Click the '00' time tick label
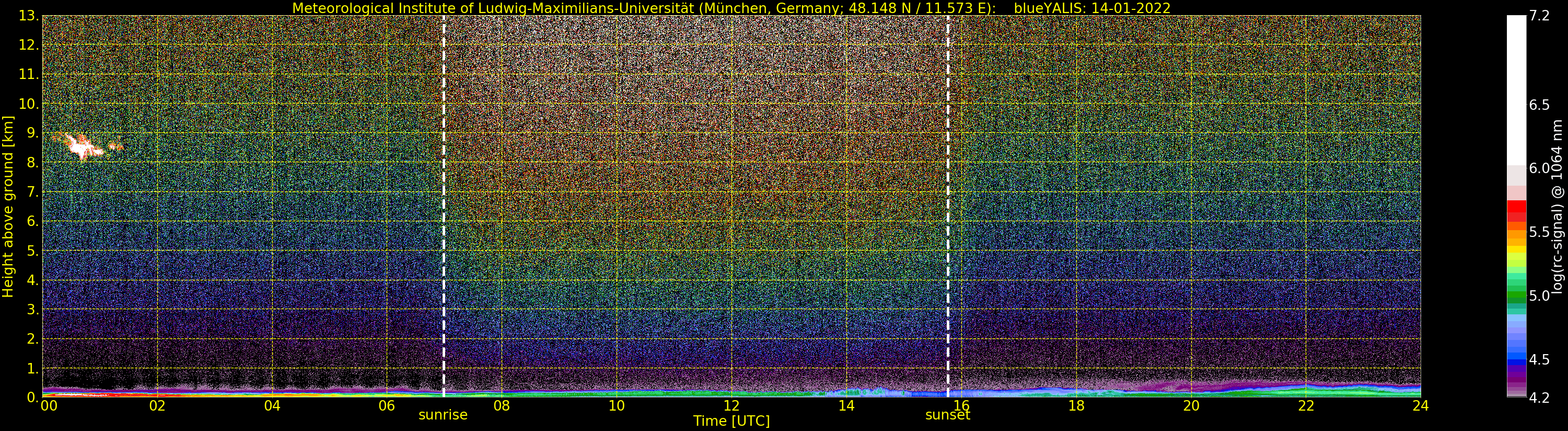Screen dimensions: 1568x431 point(49,405)
